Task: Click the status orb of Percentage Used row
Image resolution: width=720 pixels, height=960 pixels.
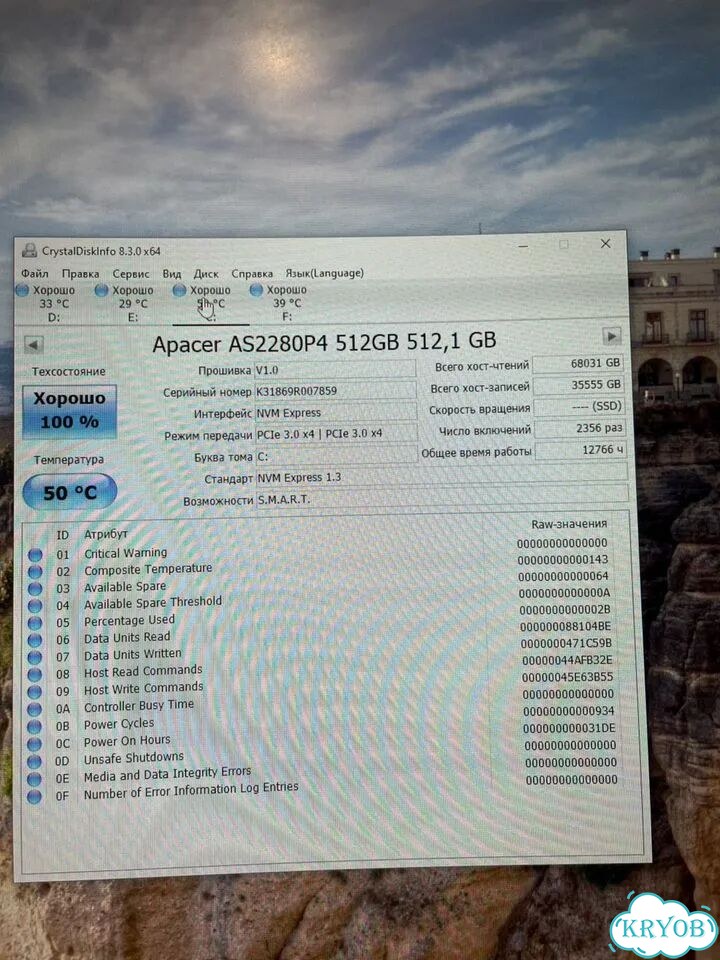Action: [x=35, y=623]
